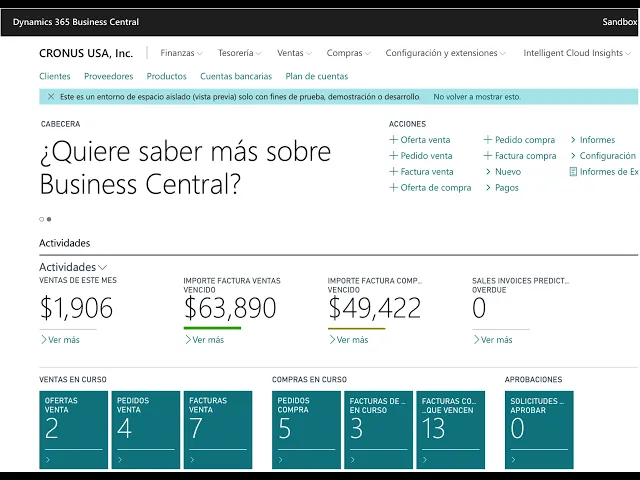
Task: Click the plus icon beside Oferta de compra
Action: (x=393, y=187)
